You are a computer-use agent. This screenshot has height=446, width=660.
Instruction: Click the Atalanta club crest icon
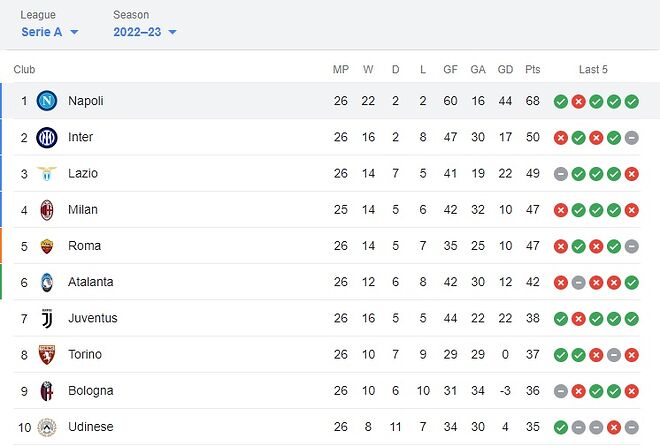coord(46,282)
